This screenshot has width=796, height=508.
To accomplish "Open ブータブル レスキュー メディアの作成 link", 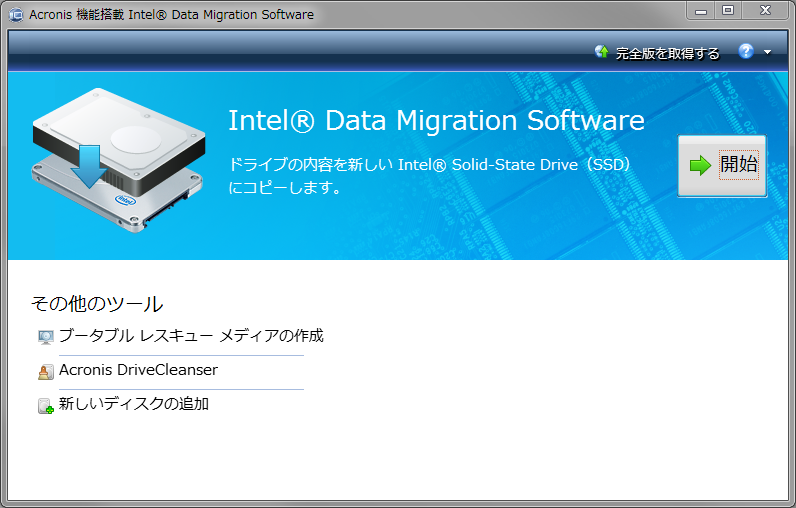I will [x=191, y=335].
